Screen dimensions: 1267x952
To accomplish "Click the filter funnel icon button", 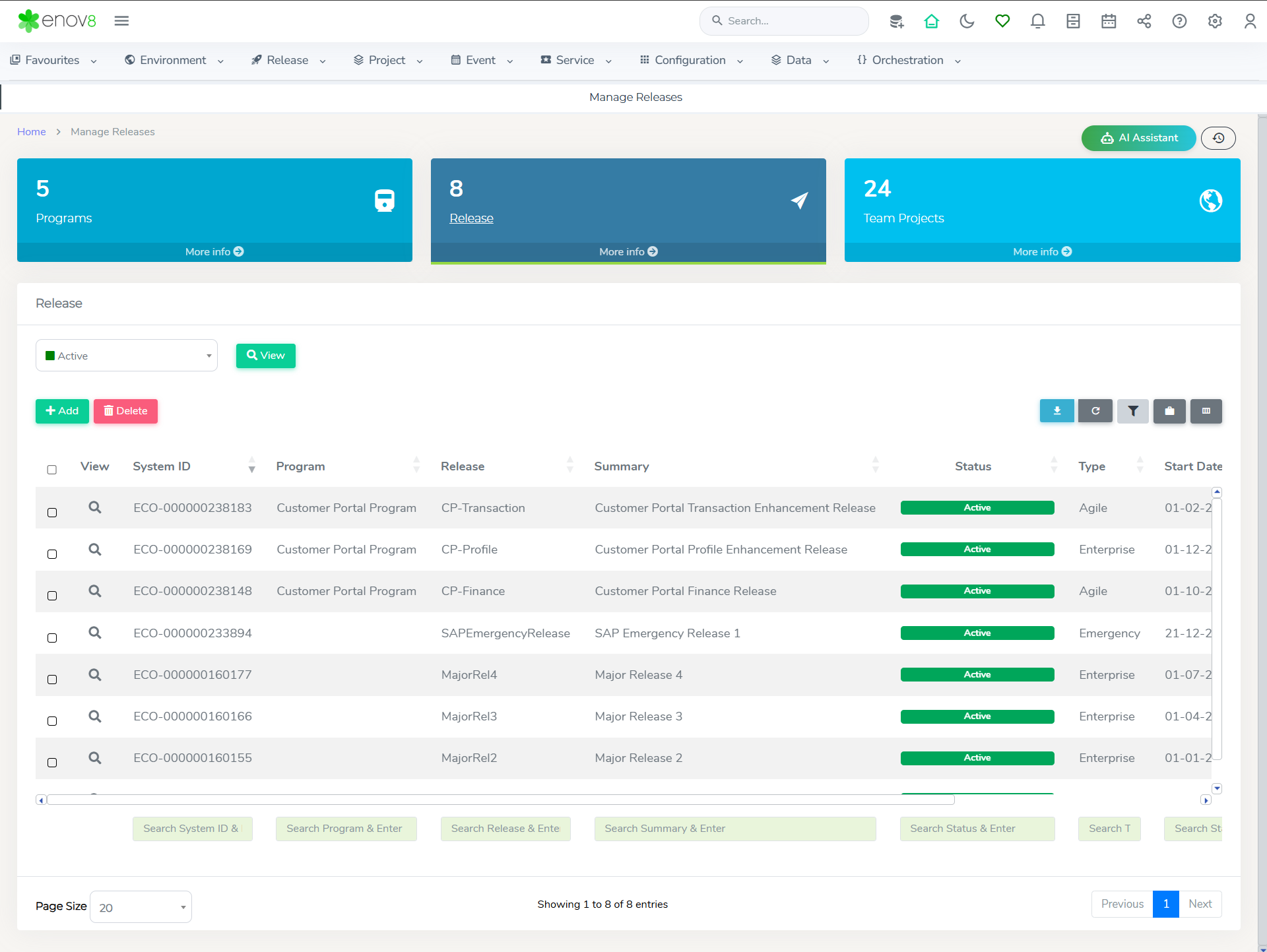I will click(x=1132, y=411).
